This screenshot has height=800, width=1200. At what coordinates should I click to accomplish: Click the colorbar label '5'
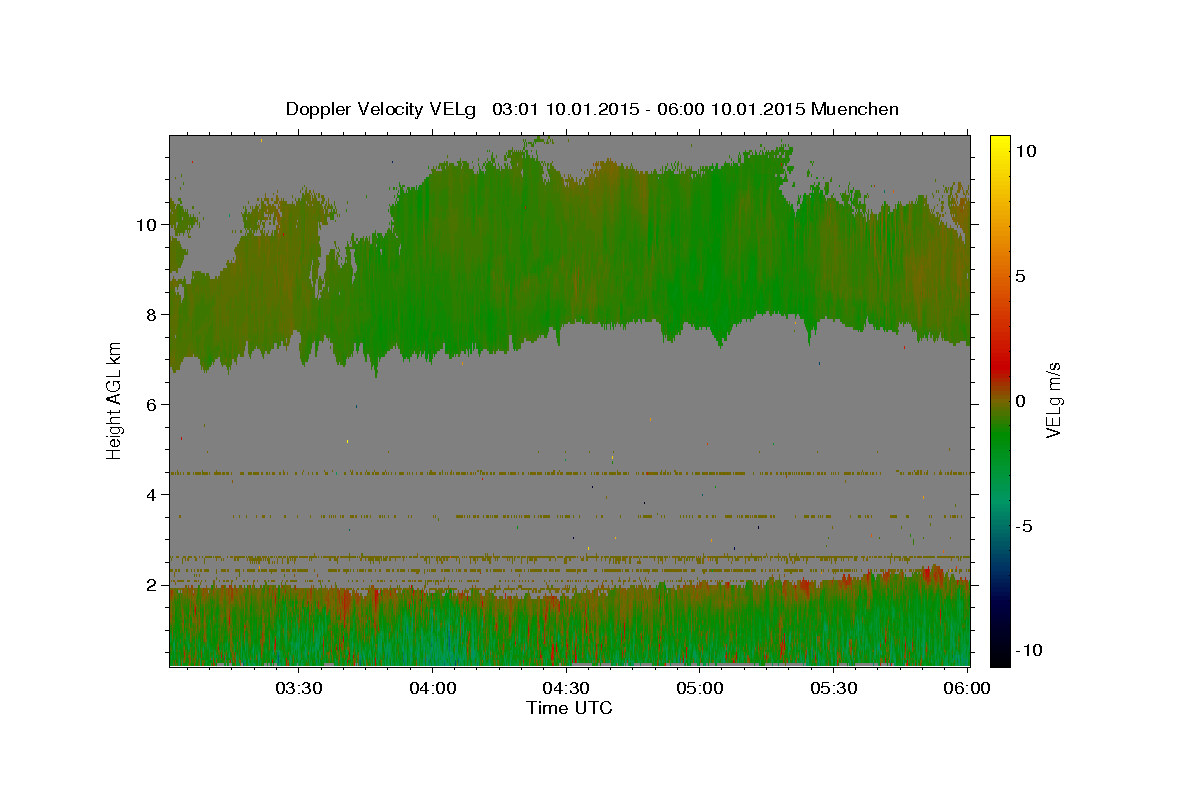pyautogui.click(x=1020, y=276)
